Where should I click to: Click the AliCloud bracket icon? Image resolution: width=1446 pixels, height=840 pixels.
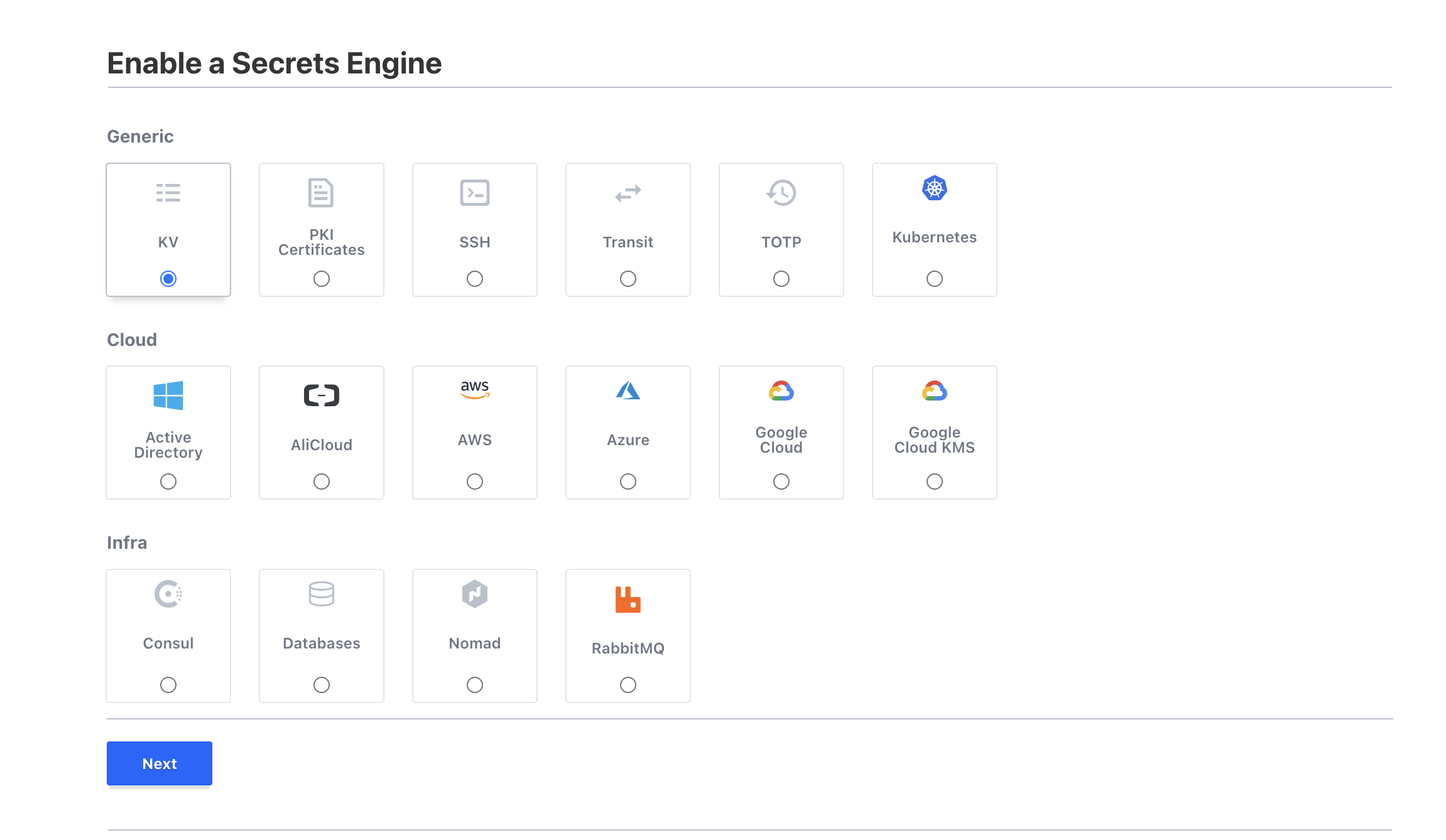(x=321, y=396)
